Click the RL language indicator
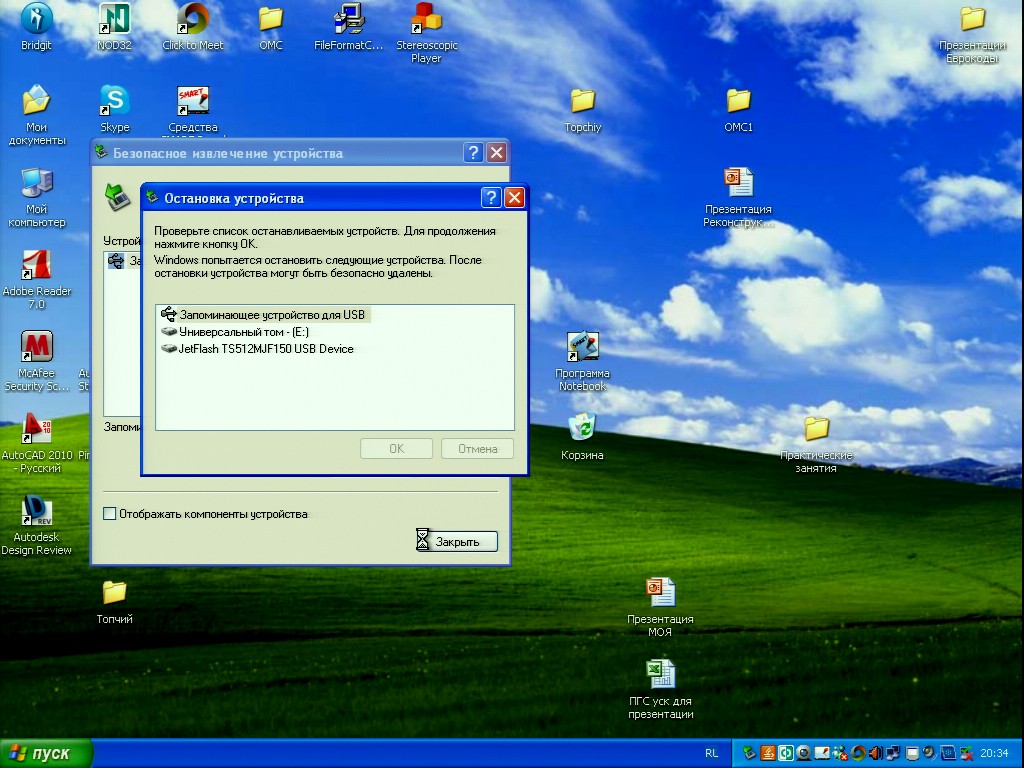 tap(712, 754)
